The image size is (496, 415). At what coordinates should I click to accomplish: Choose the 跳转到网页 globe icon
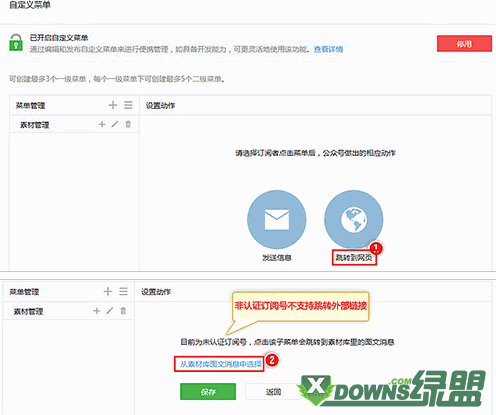[x=354, y=219]
